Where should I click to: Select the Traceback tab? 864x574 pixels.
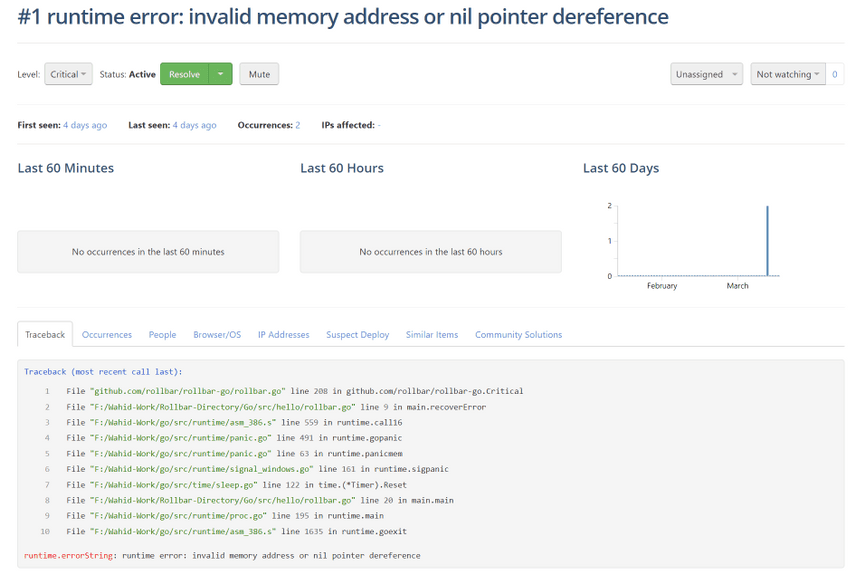tap(45, 335)
